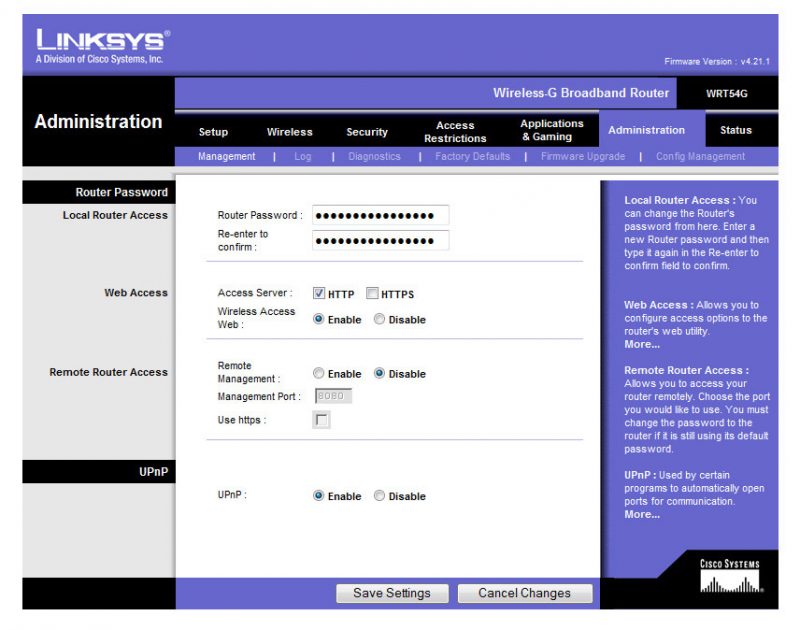This screenshot has height=630, width=800.
Task: Select Disable for Wireless Access Web
Action: [x=379, y=319]
